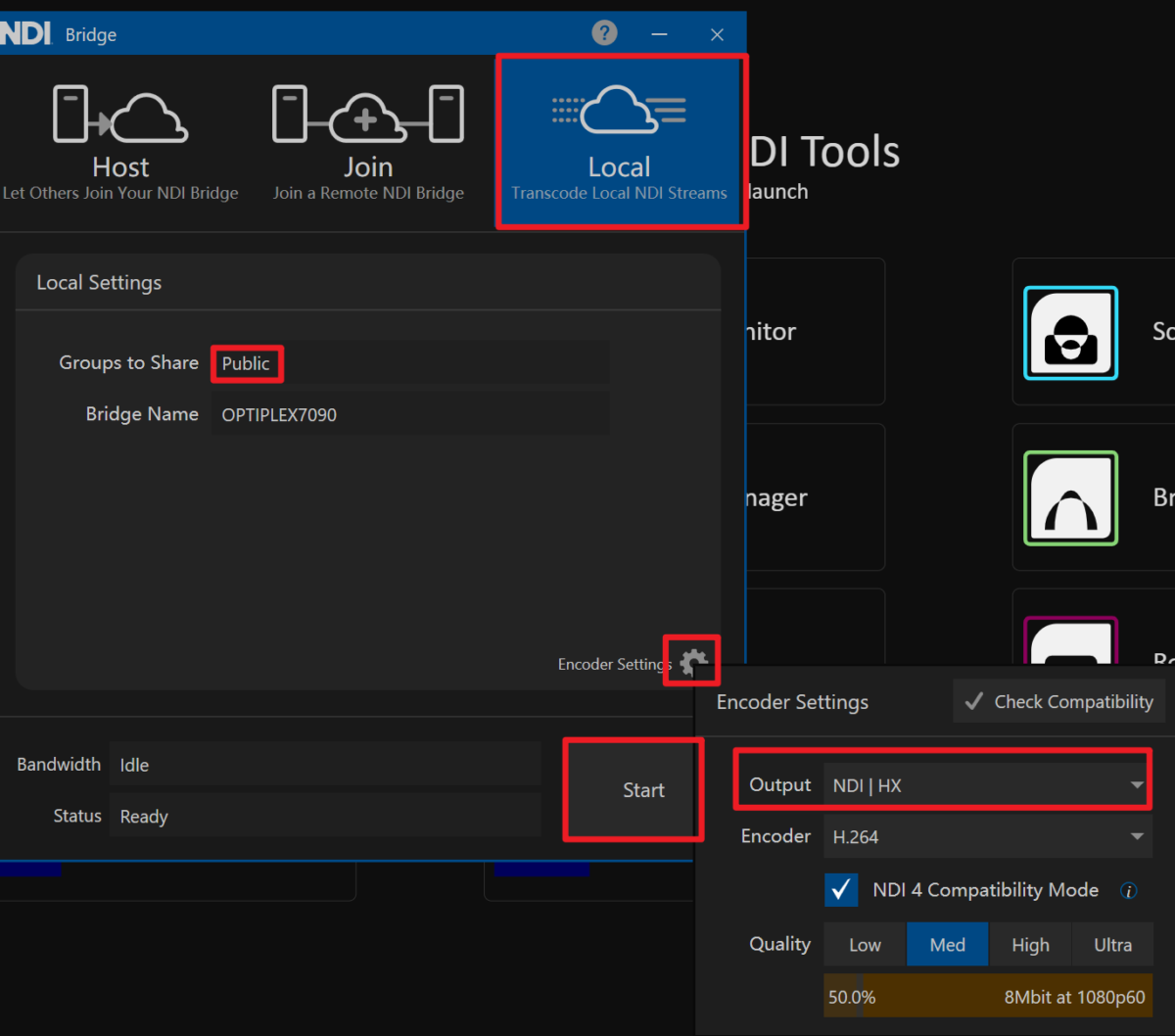Click info icon beside NDI 4 Compatibility Mode
Image resolution: width=1175 pixels, height=1036 pixels.
(x=1128, y=890)
